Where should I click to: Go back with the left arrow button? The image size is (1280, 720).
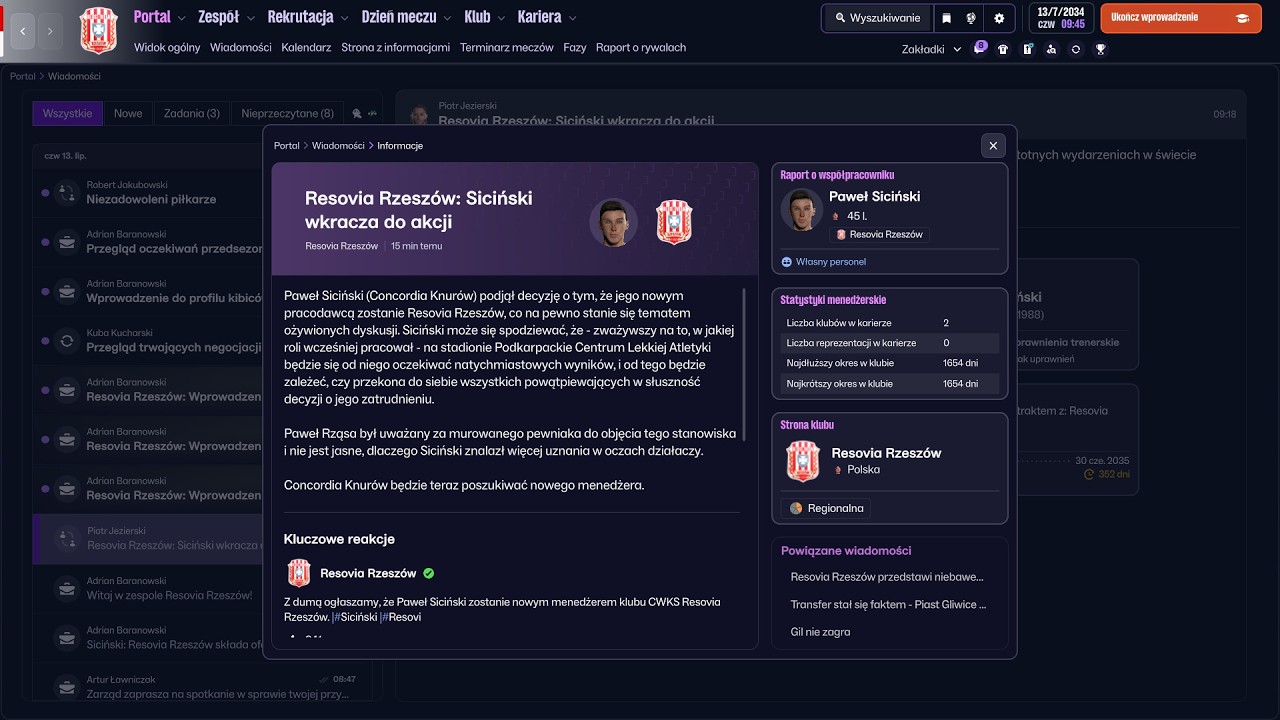click(x=23, y=31)
